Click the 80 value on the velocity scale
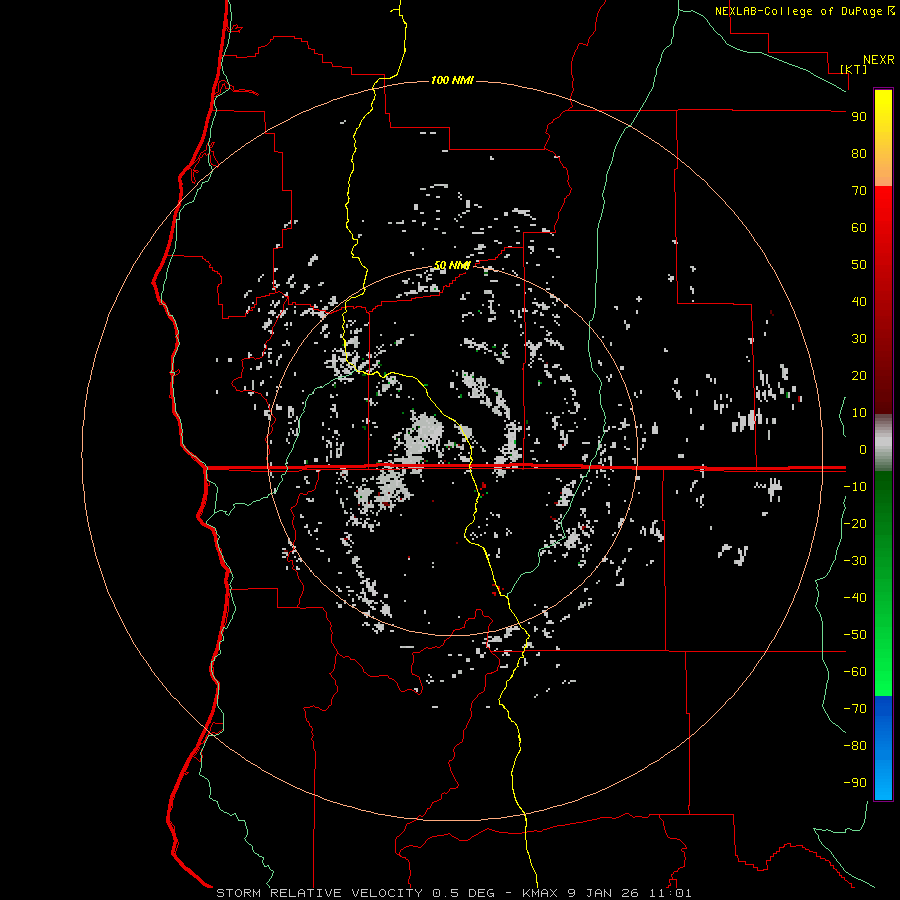This screenshot has height=900, width=900. tap(859, 154)
